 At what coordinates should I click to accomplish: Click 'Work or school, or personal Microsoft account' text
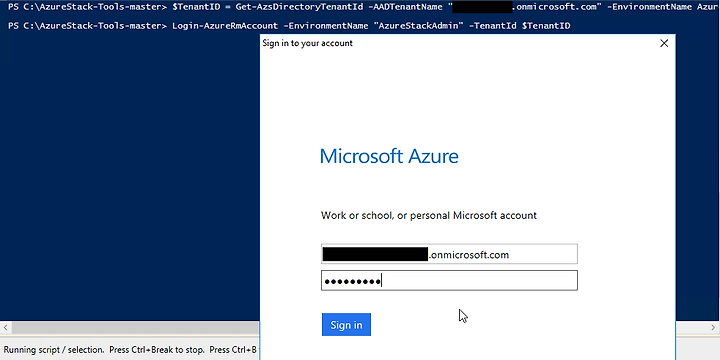[428, 215]
